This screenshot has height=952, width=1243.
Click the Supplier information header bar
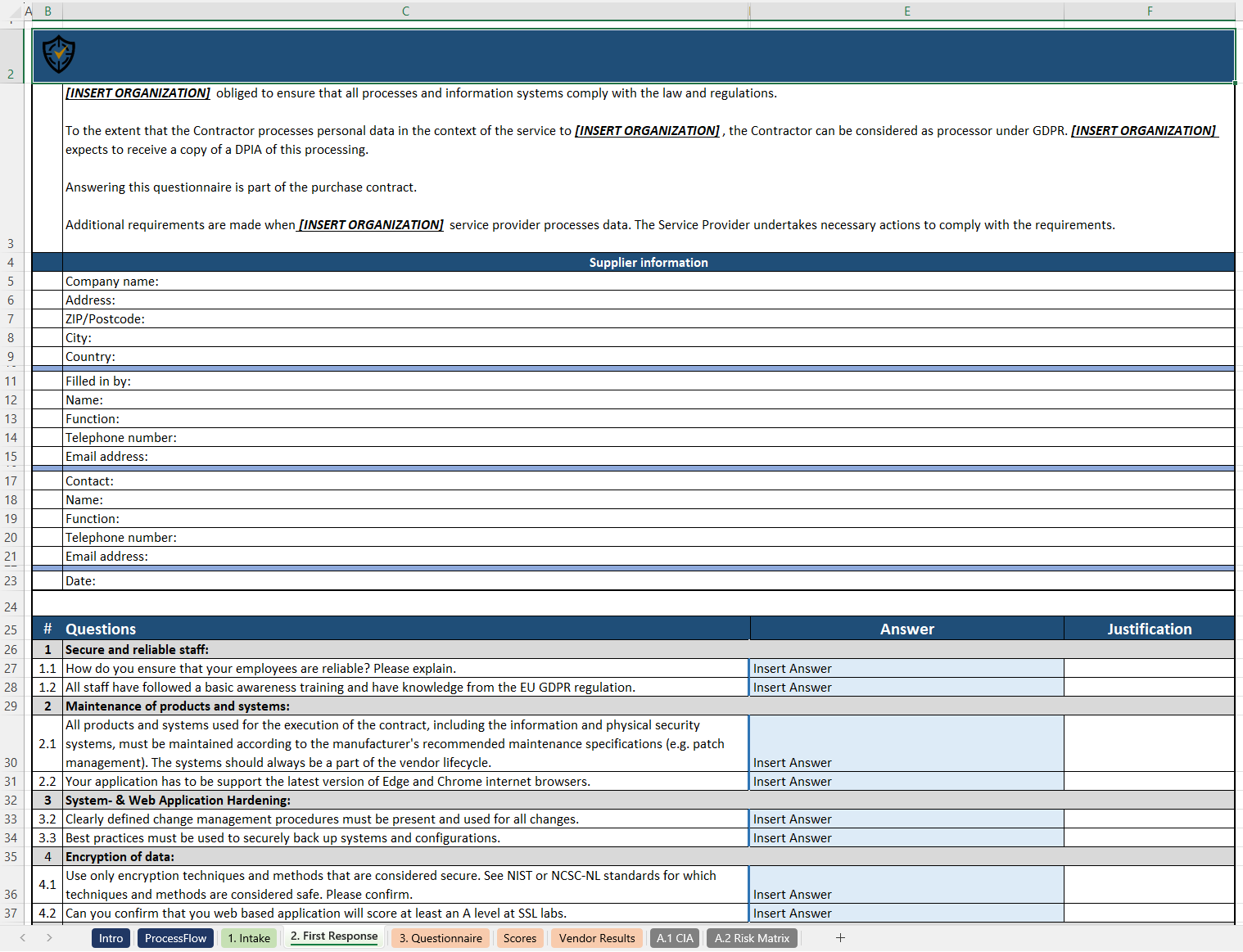(648, 262)
